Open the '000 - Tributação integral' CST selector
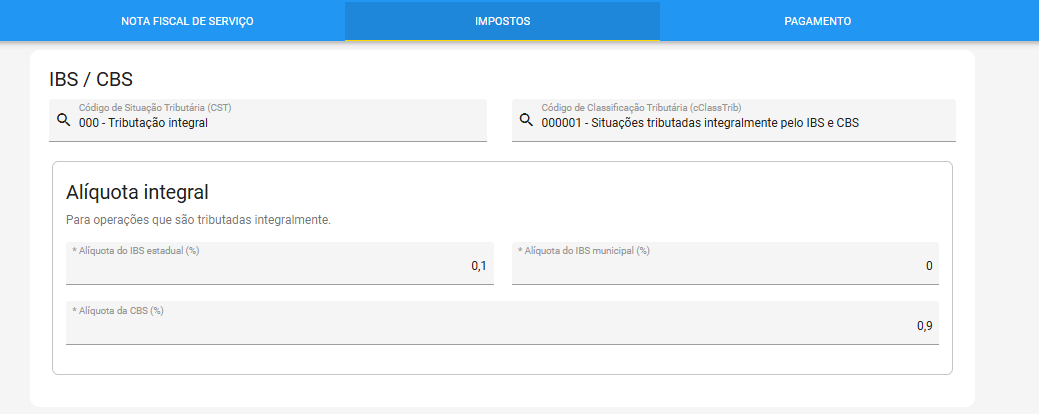 [x=268, y=120]
